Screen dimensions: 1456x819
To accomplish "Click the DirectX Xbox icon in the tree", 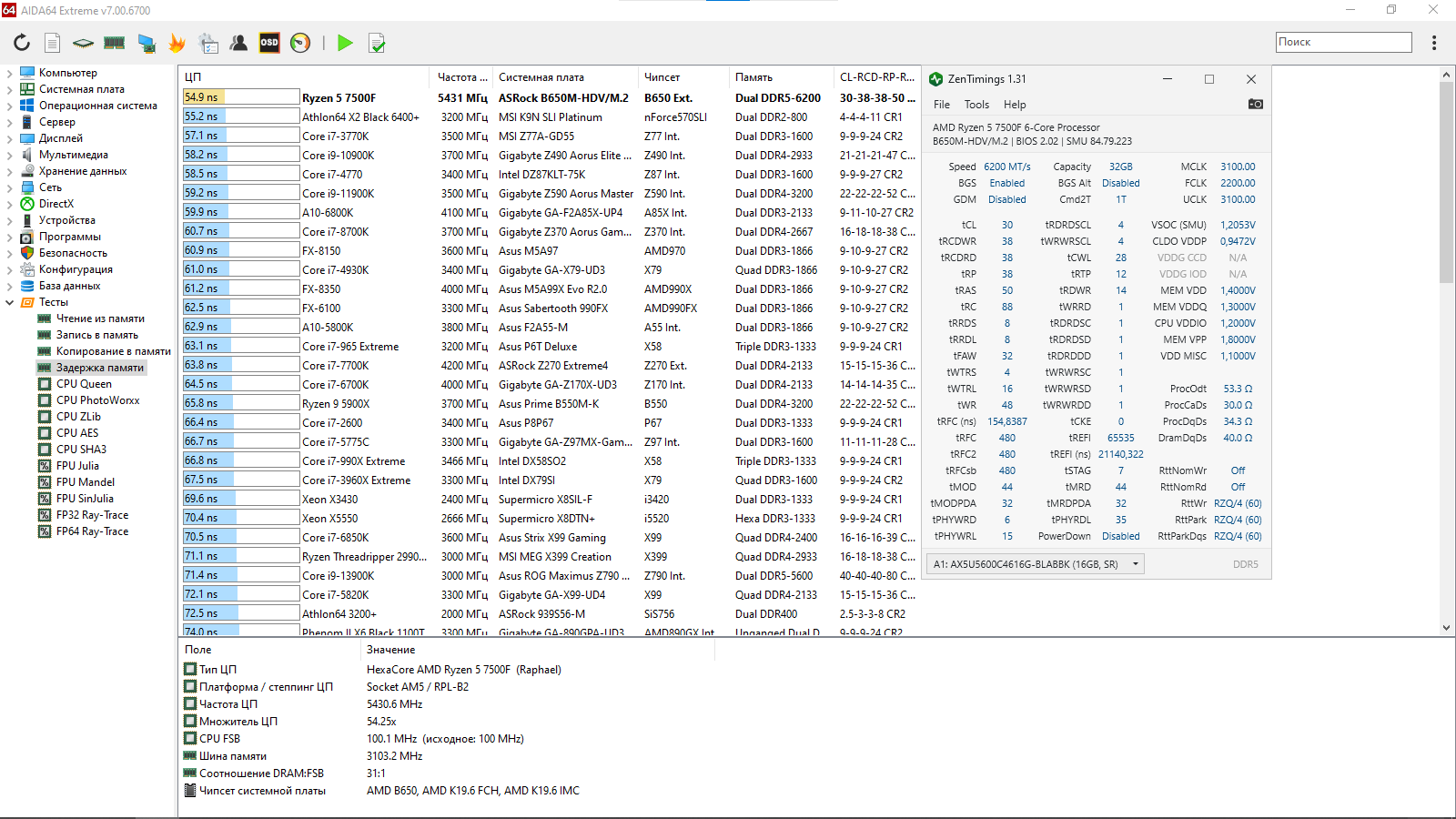I will pos(27,204).
